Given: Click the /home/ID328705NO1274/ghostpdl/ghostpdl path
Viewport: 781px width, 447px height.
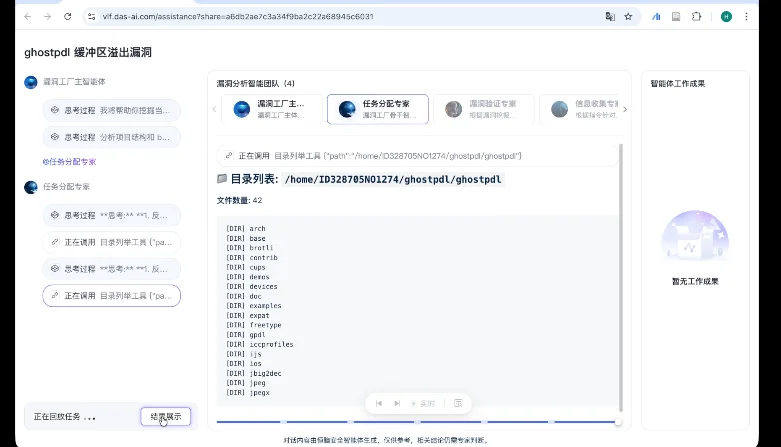Looking at the screenshot, I should (393, 179).
